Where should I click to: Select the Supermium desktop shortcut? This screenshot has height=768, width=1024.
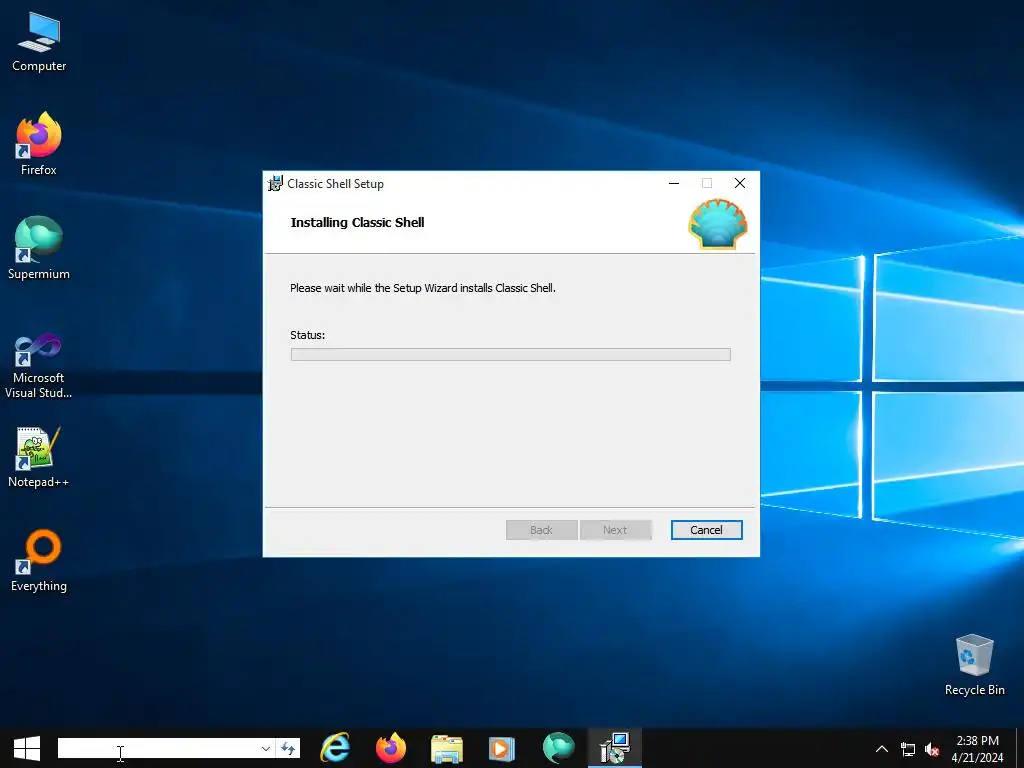click(x=39, y=248)
